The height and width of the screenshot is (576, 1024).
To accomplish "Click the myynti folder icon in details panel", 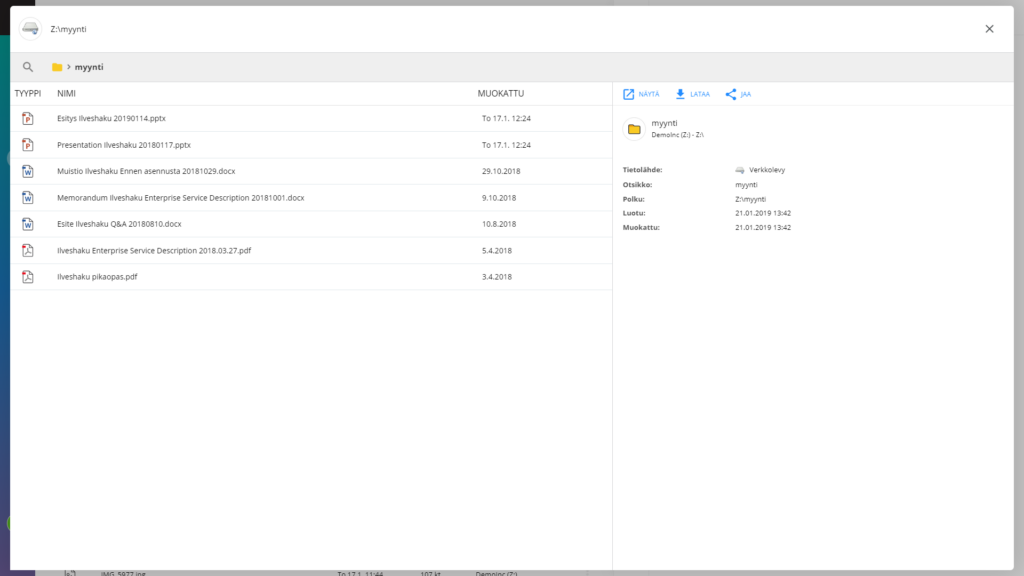I will coord(633,128).
